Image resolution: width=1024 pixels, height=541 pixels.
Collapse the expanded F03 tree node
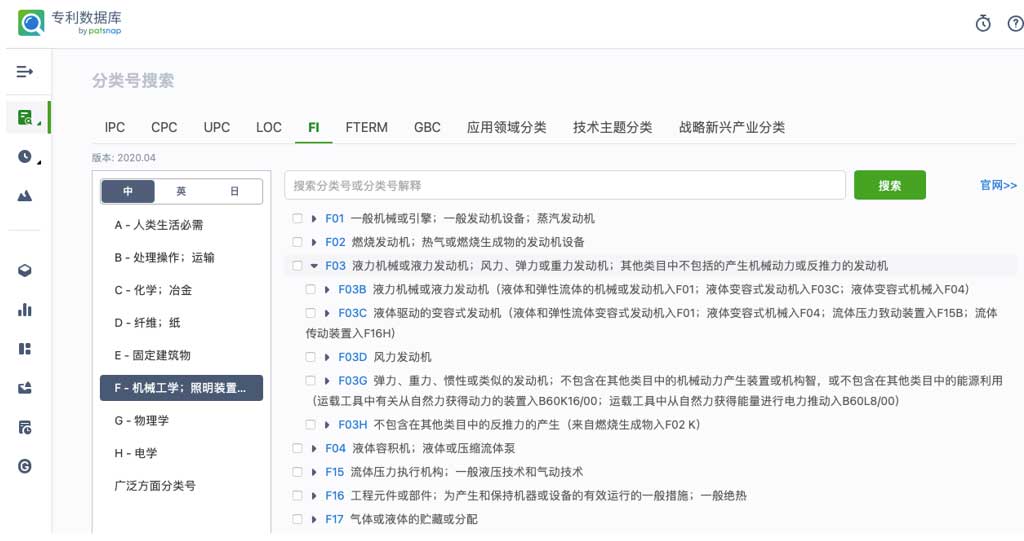click(314, 266)
